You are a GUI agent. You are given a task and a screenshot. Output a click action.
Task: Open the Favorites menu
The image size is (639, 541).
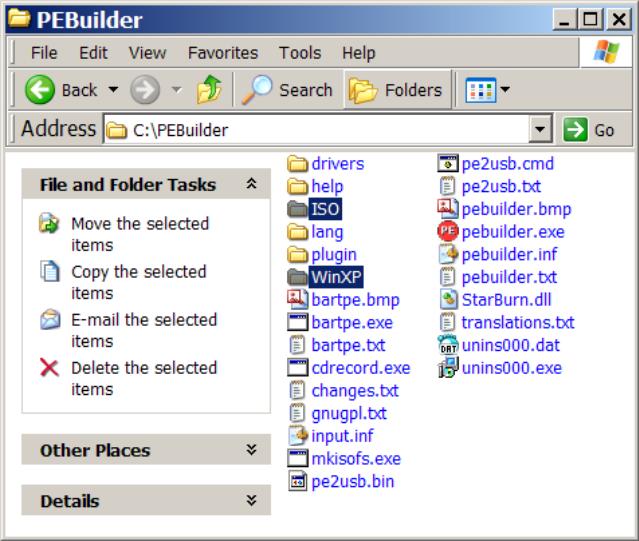(223, 53)
